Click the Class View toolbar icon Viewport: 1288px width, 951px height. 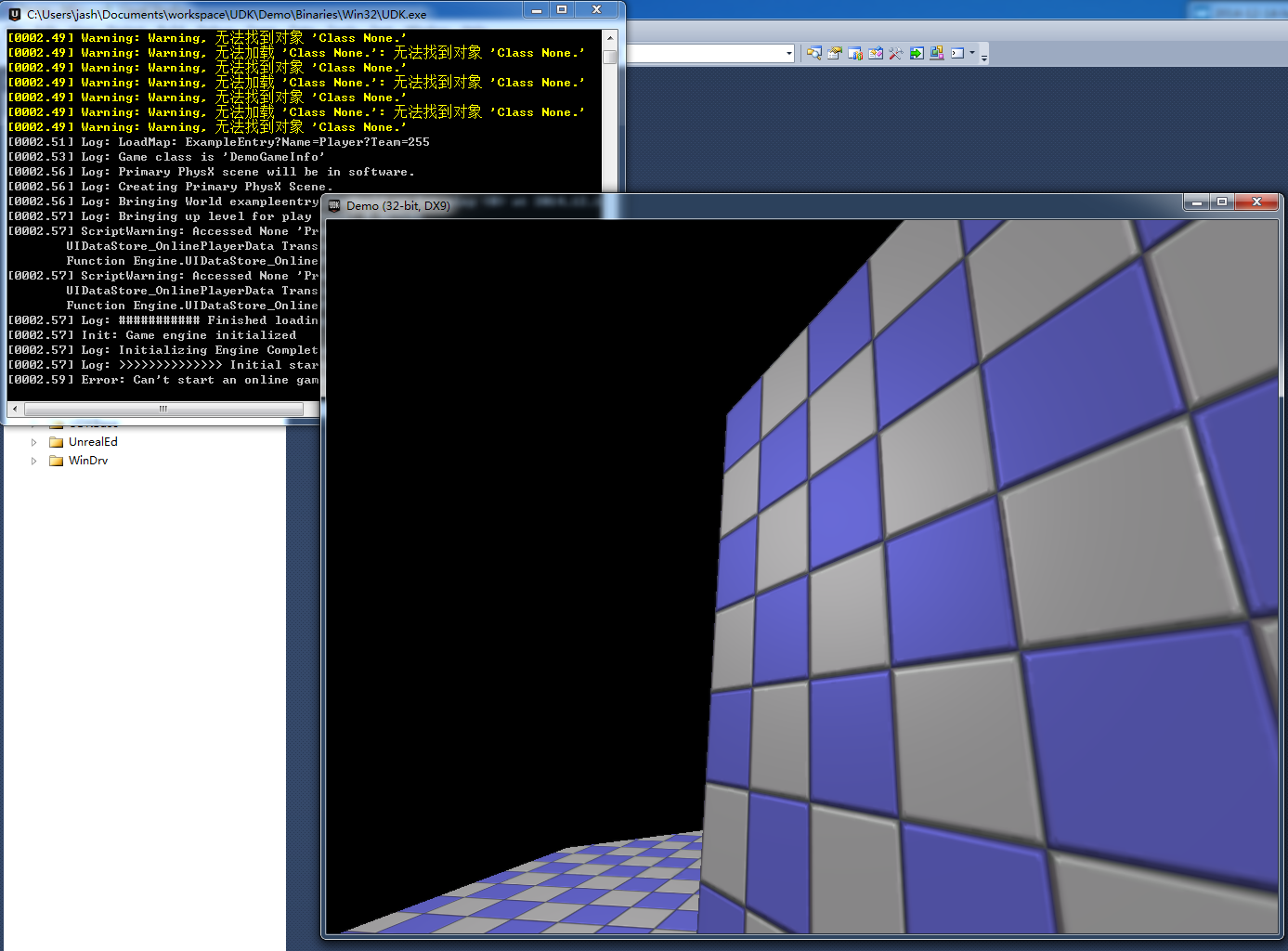(937, 53)
